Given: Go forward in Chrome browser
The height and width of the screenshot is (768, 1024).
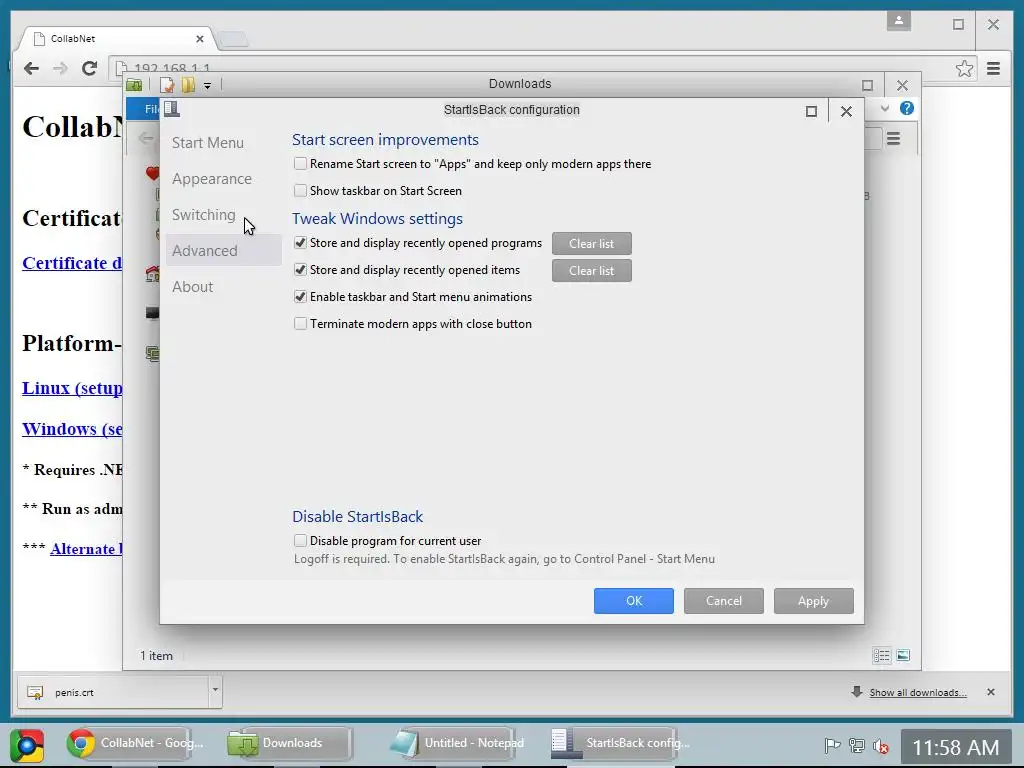Looking at the screenshot, I should [60, 69].
